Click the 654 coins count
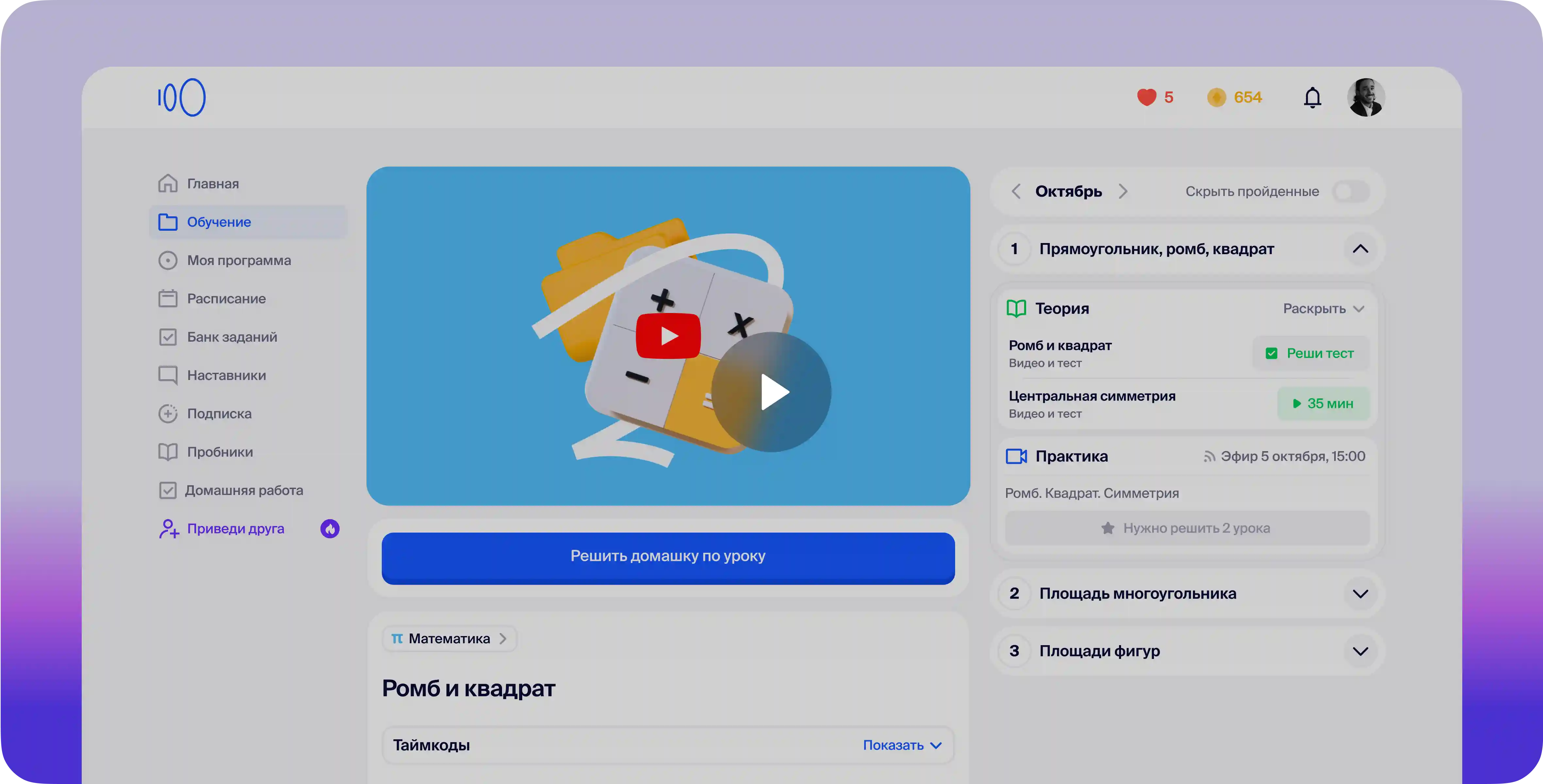 click(1248, 97)
